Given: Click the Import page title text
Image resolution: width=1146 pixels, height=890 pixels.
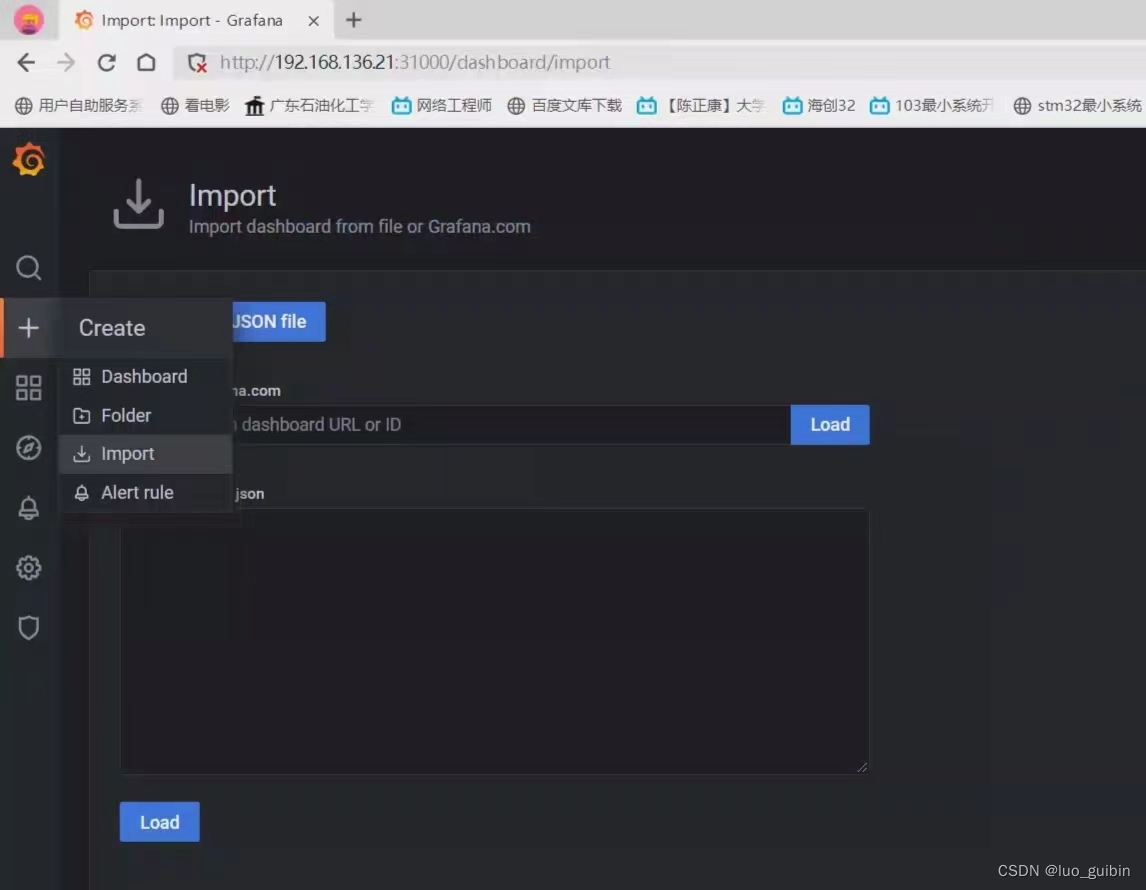Looking at the screenshot, I should [x=232, y=196].
